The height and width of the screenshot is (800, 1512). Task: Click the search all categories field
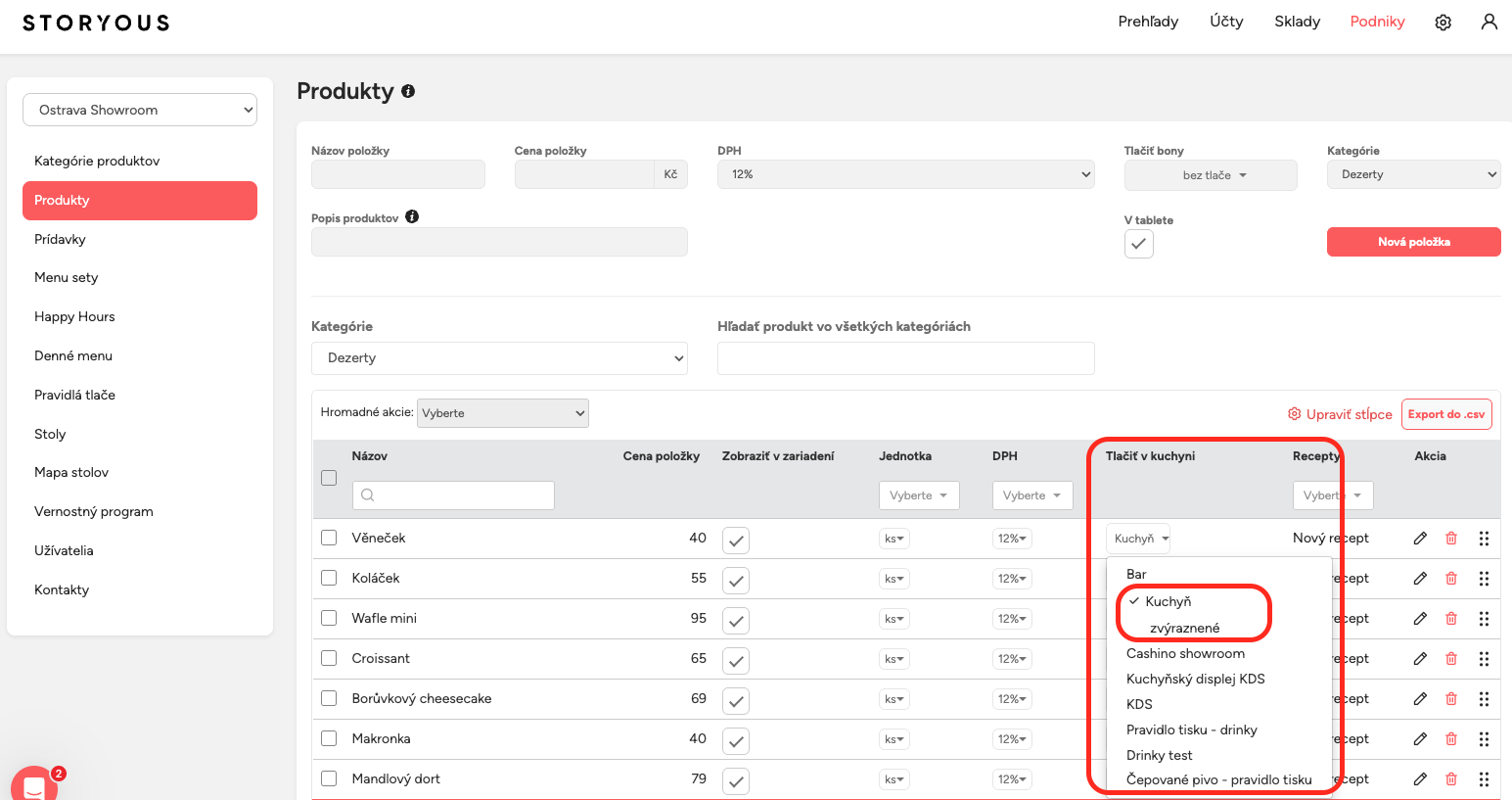[x=905, y=358]
